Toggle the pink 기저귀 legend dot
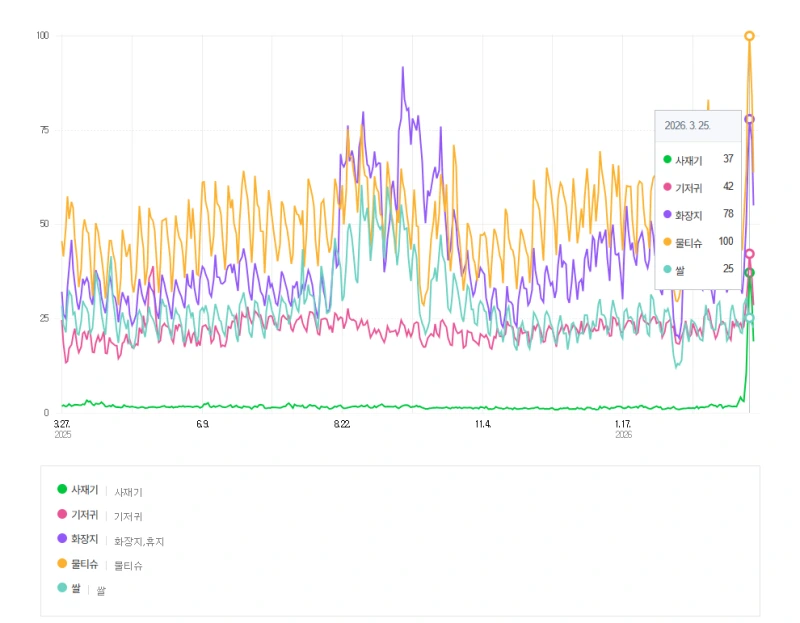This screenshot has height=623, width=800. click(x=62, y=514)
